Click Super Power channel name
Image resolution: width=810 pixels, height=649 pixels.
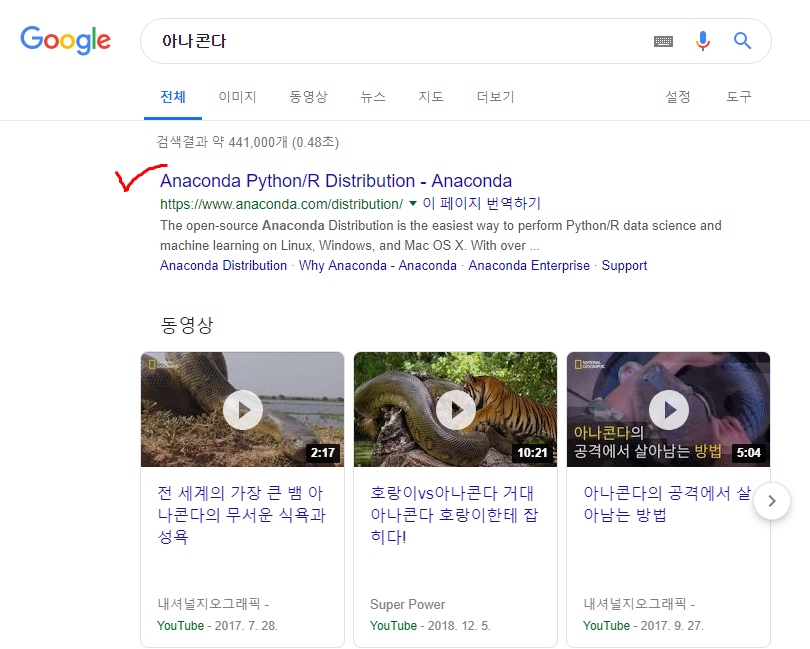[x=408, y=604]
